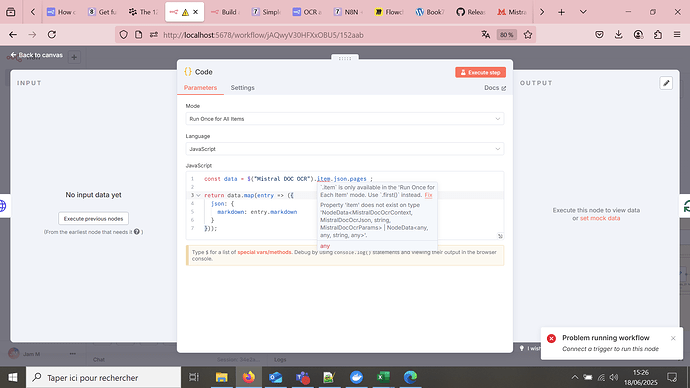
Task: Go back to canvas
Action: (37, 55)
